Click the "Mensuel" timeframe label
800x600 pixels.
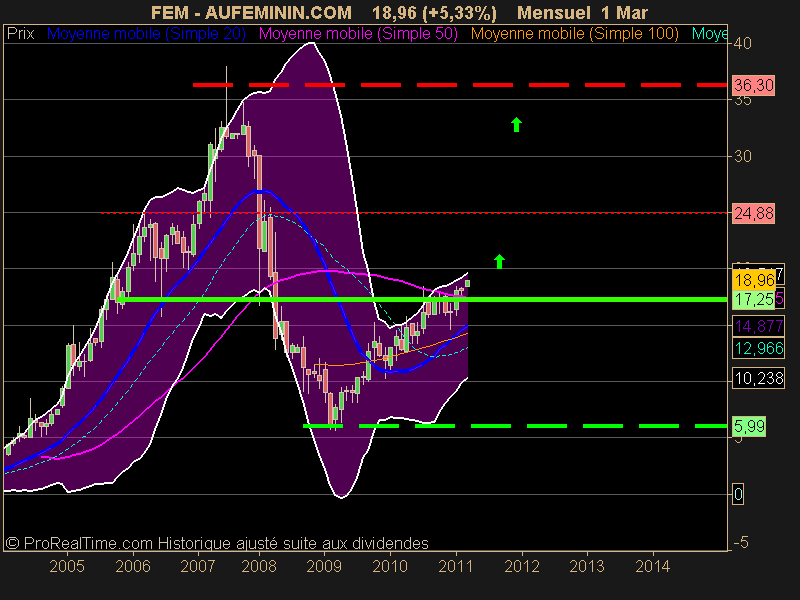(554, 12)
